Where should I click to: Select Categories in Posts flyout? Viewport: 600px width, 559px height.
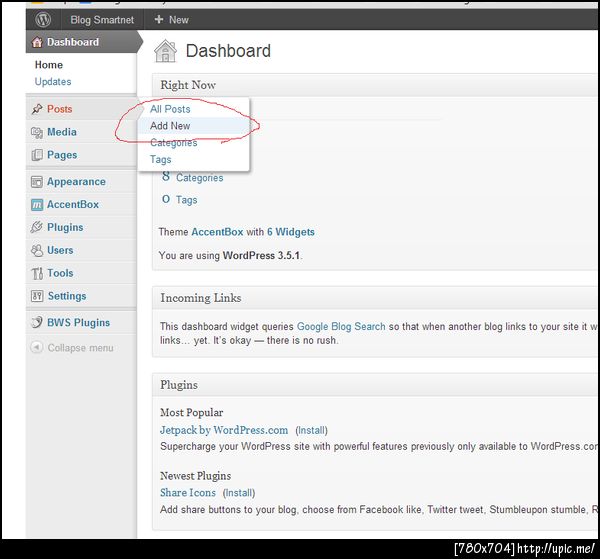coord(174,143)
